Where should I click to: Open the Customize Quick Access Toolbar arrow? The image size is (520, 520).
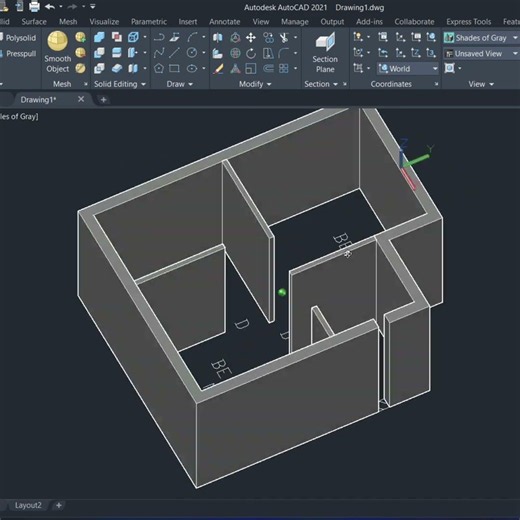pos(93,6)
